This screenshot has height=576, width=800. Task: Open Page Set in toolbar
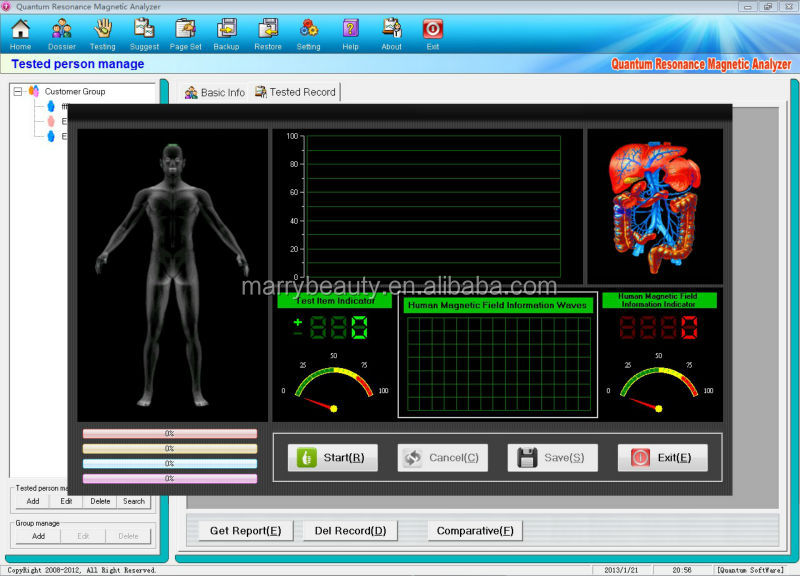[x=185, y=30]
